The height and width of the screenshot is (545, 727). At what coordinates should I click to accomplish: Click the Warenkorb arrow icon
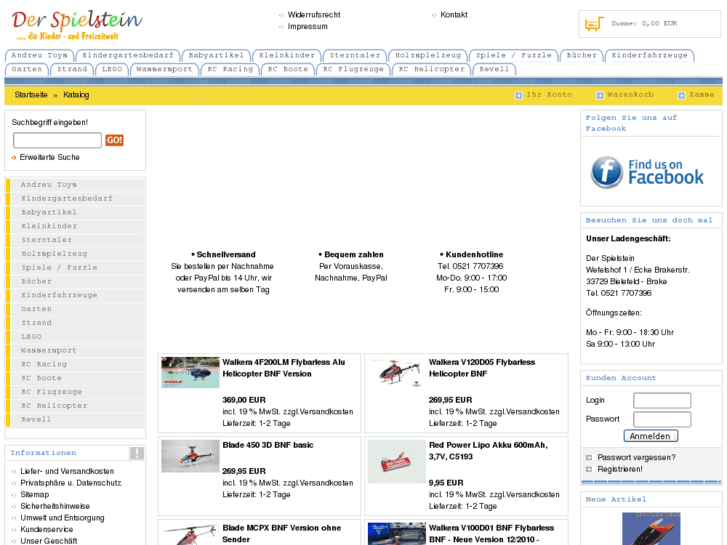[x=599, y=95]
